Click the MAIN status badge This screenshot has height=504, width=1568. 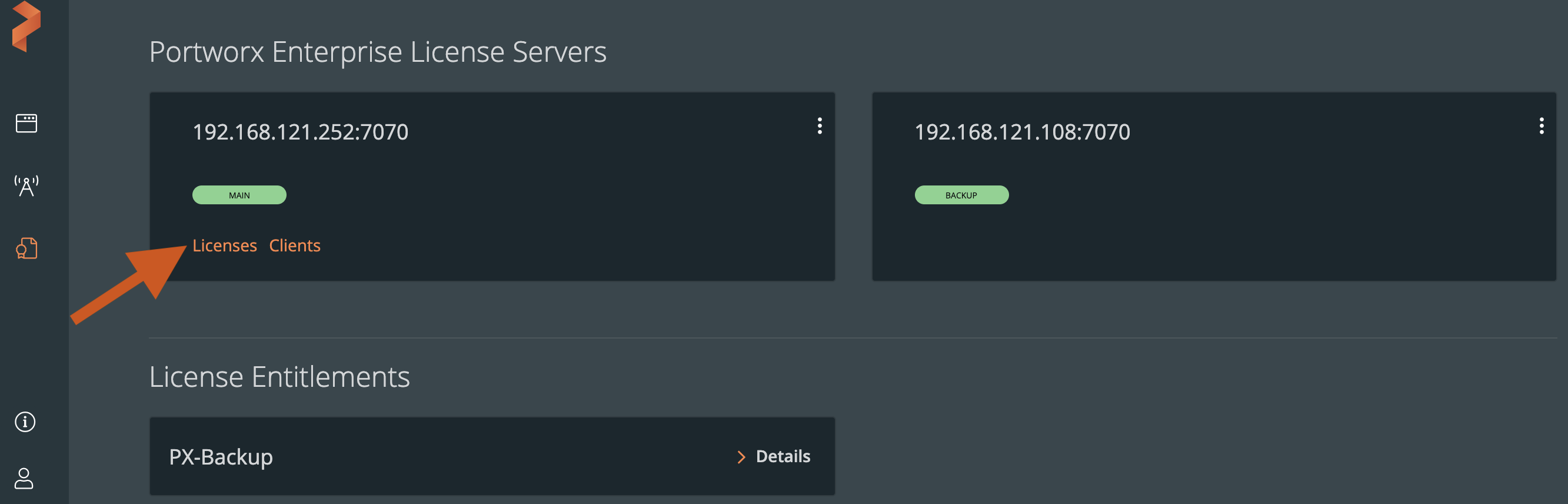(x=239, y=195)
